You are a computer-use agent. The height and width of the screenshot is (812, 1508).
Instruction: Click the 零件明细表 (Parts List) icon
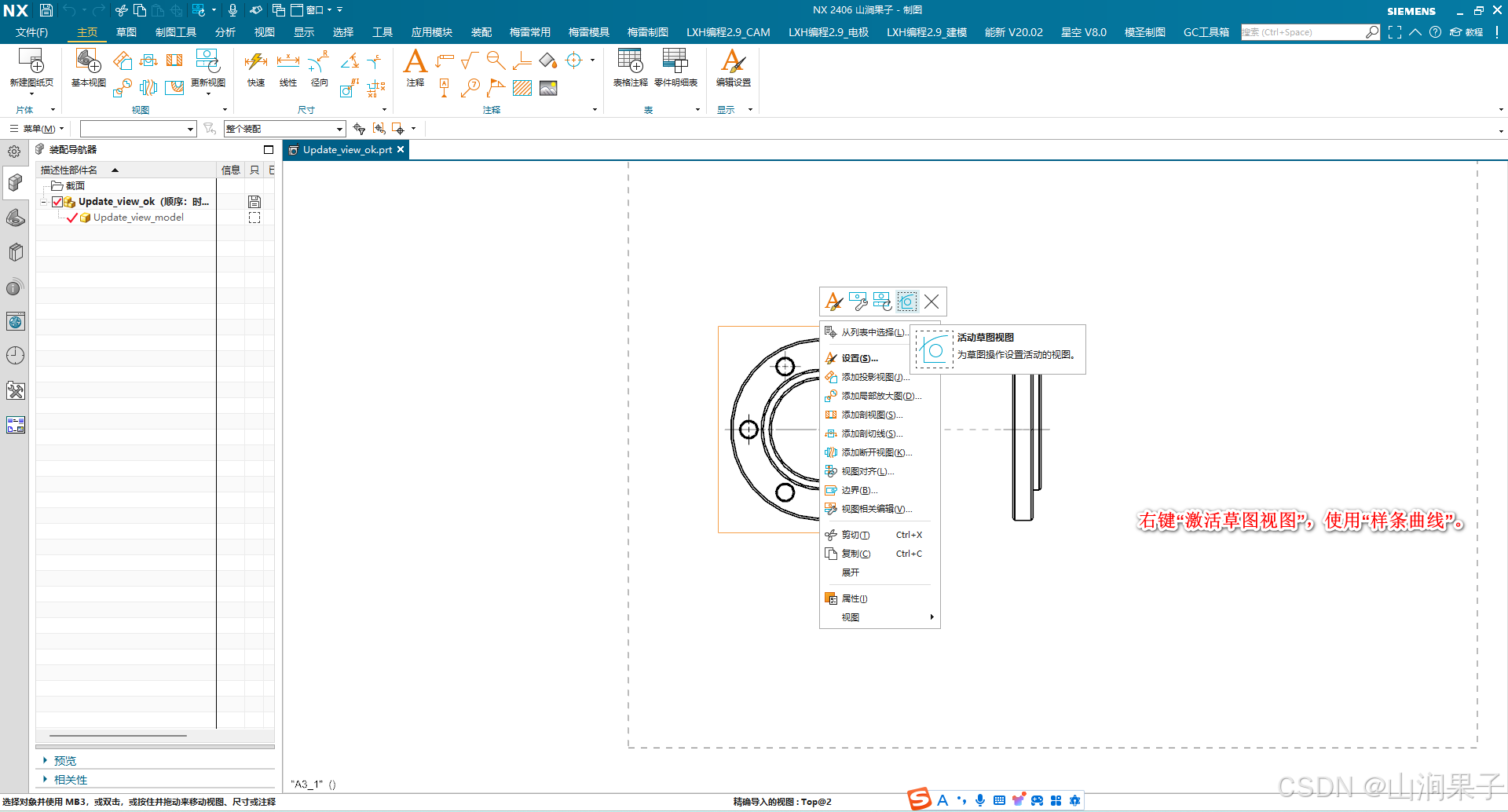675,61
